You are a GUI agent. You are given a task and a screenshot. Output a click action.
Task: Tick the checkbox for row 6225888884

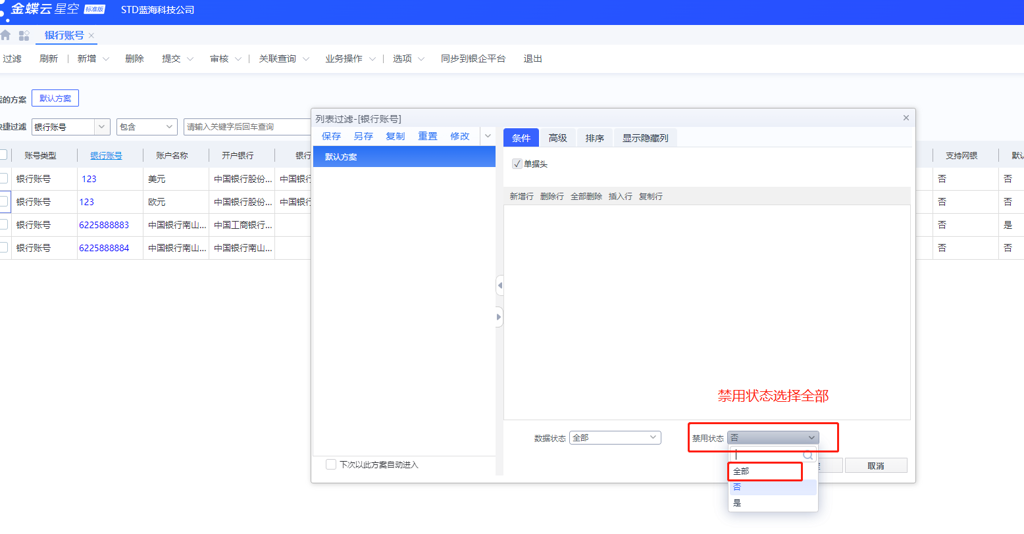(x=3, y=247)
